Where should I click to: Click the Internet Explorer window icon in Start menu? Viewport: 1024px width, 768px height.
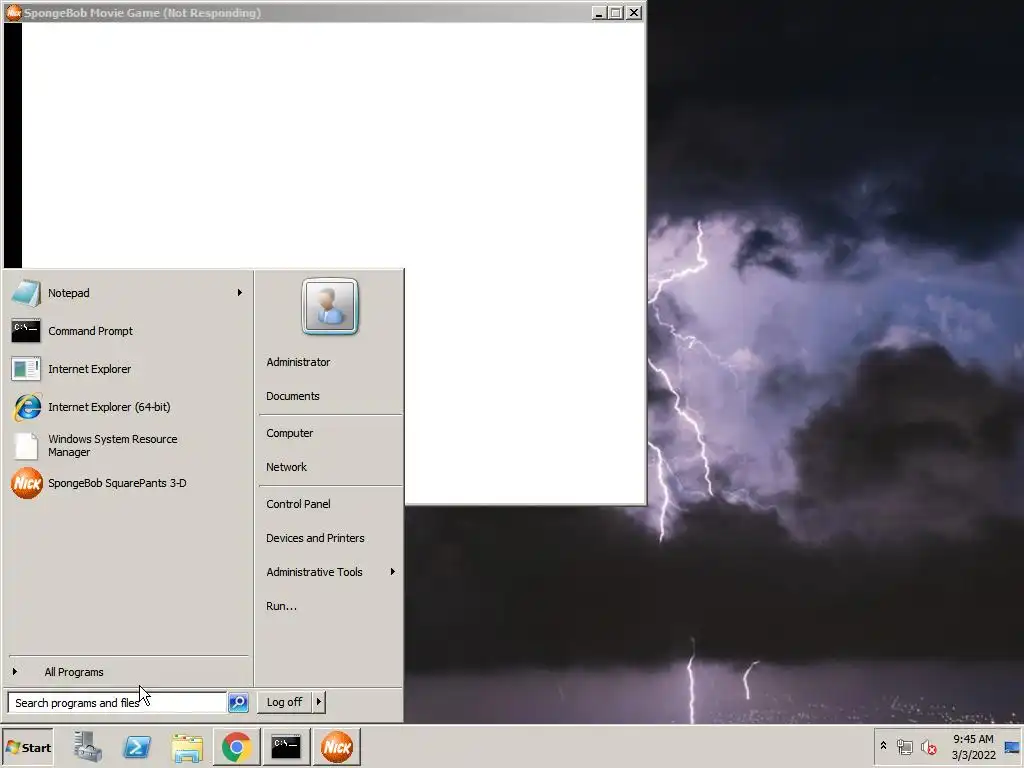point(26,369)
